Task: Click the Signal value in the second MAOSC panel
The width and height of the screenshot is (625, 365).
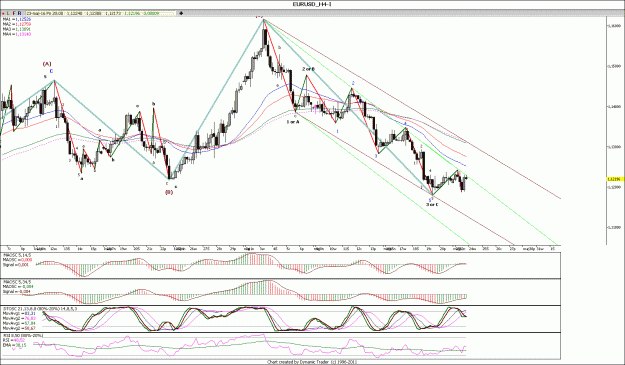Action: point(17,292)
